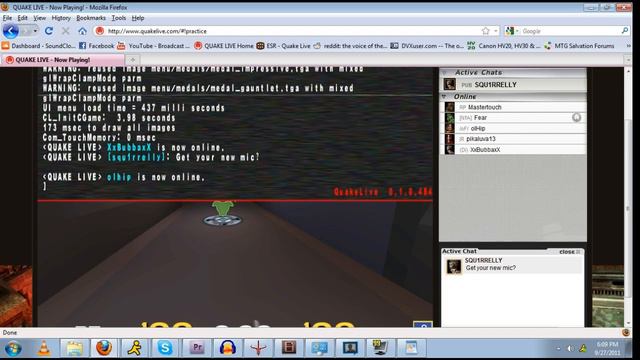The height and width of the screenshot is (360, 640).
Task: Open AIM from the taskbar
Action: coord(134,348)
